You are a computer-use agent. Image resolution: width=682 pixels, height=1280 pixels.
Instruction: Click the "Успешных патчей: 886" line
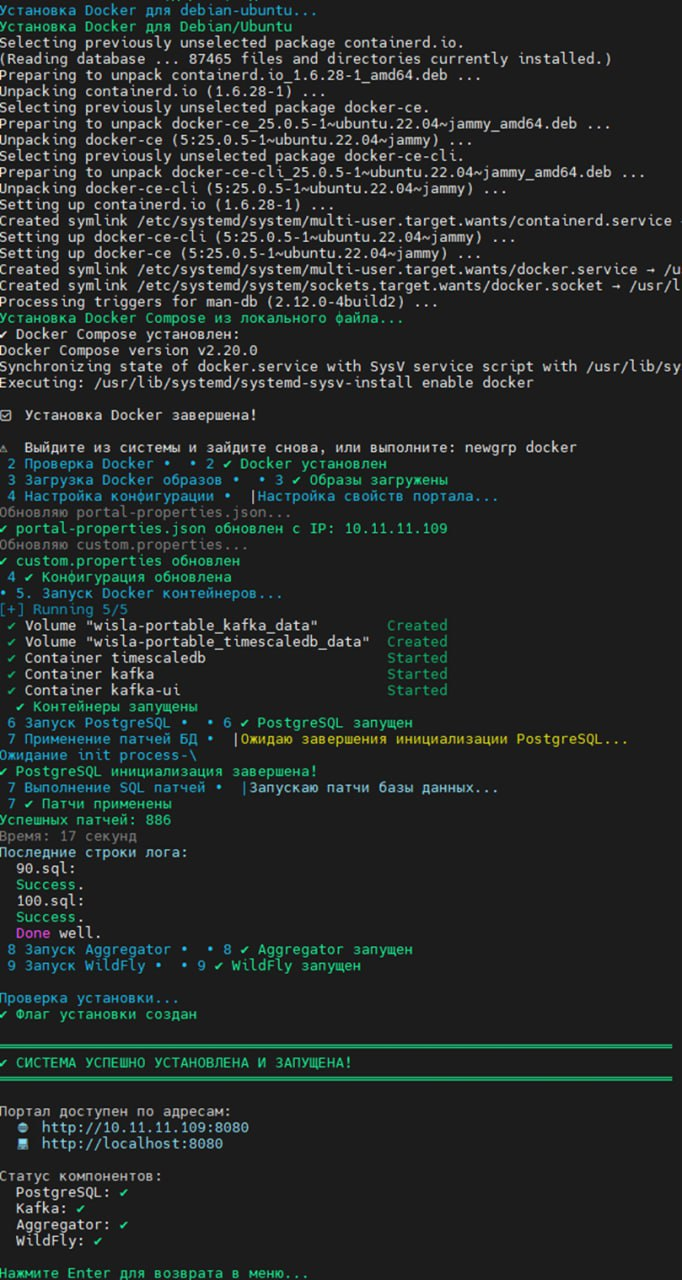85,820
